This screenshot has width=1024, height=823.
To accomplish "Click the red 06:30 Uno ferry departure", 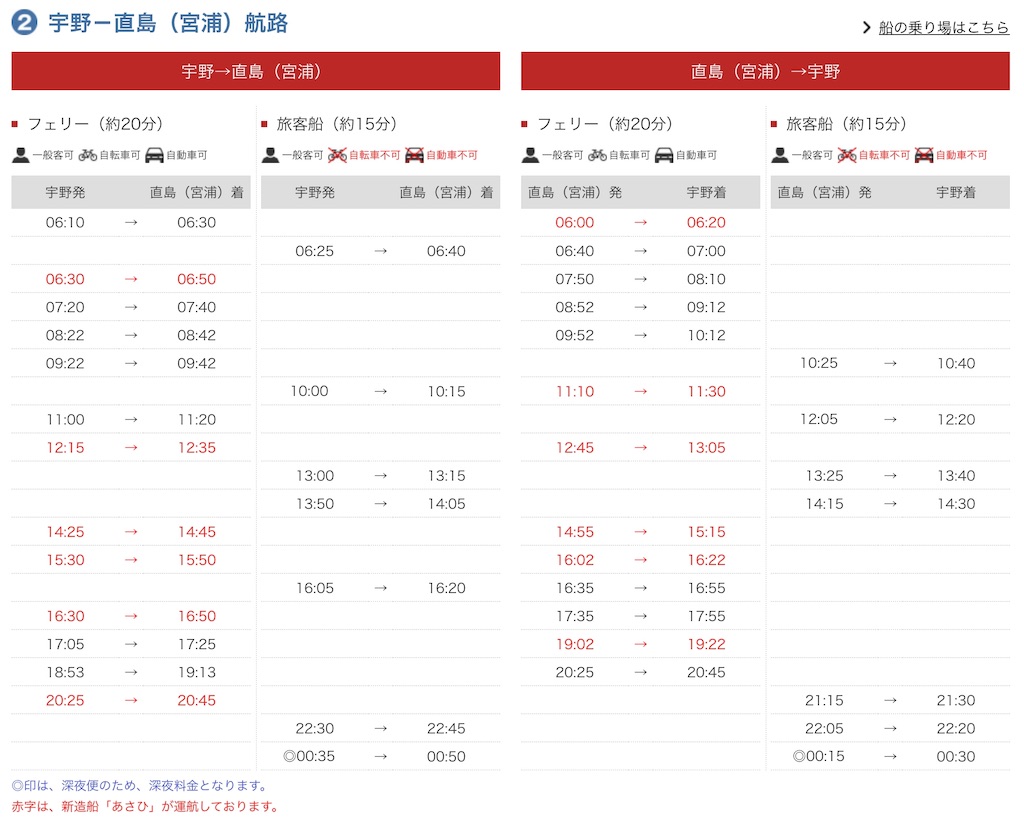I will click(65, 280).
